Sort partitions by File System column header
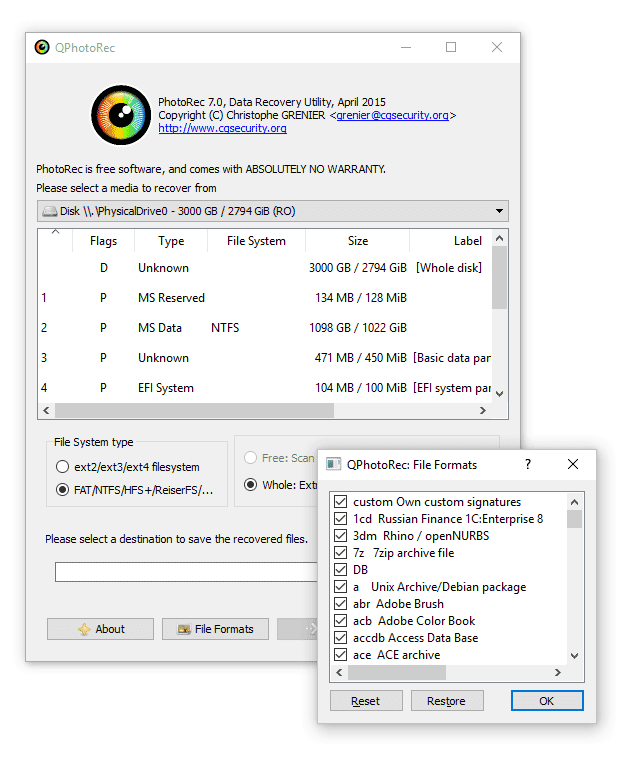 tap(256, 241)
